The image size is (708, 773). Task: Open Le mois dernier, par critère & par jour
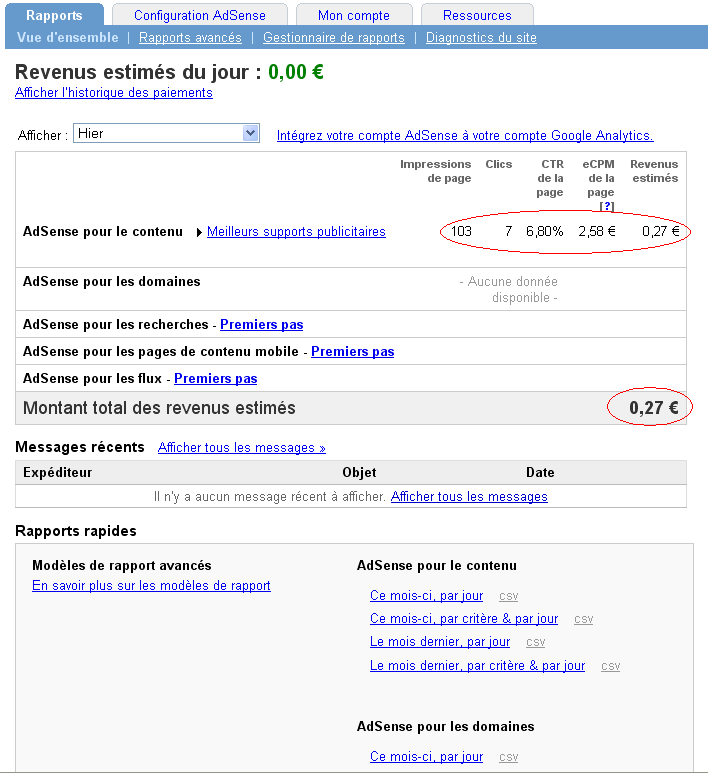(477, 666)
